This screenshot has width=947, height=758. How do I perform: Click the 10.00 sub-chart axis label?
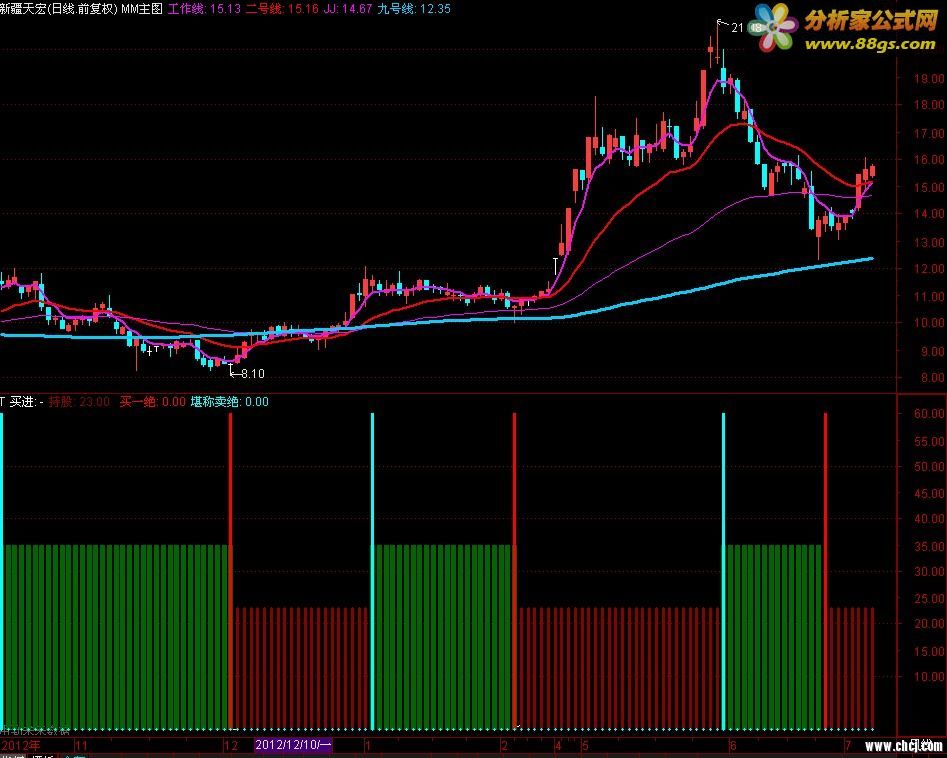click(929, 677)
